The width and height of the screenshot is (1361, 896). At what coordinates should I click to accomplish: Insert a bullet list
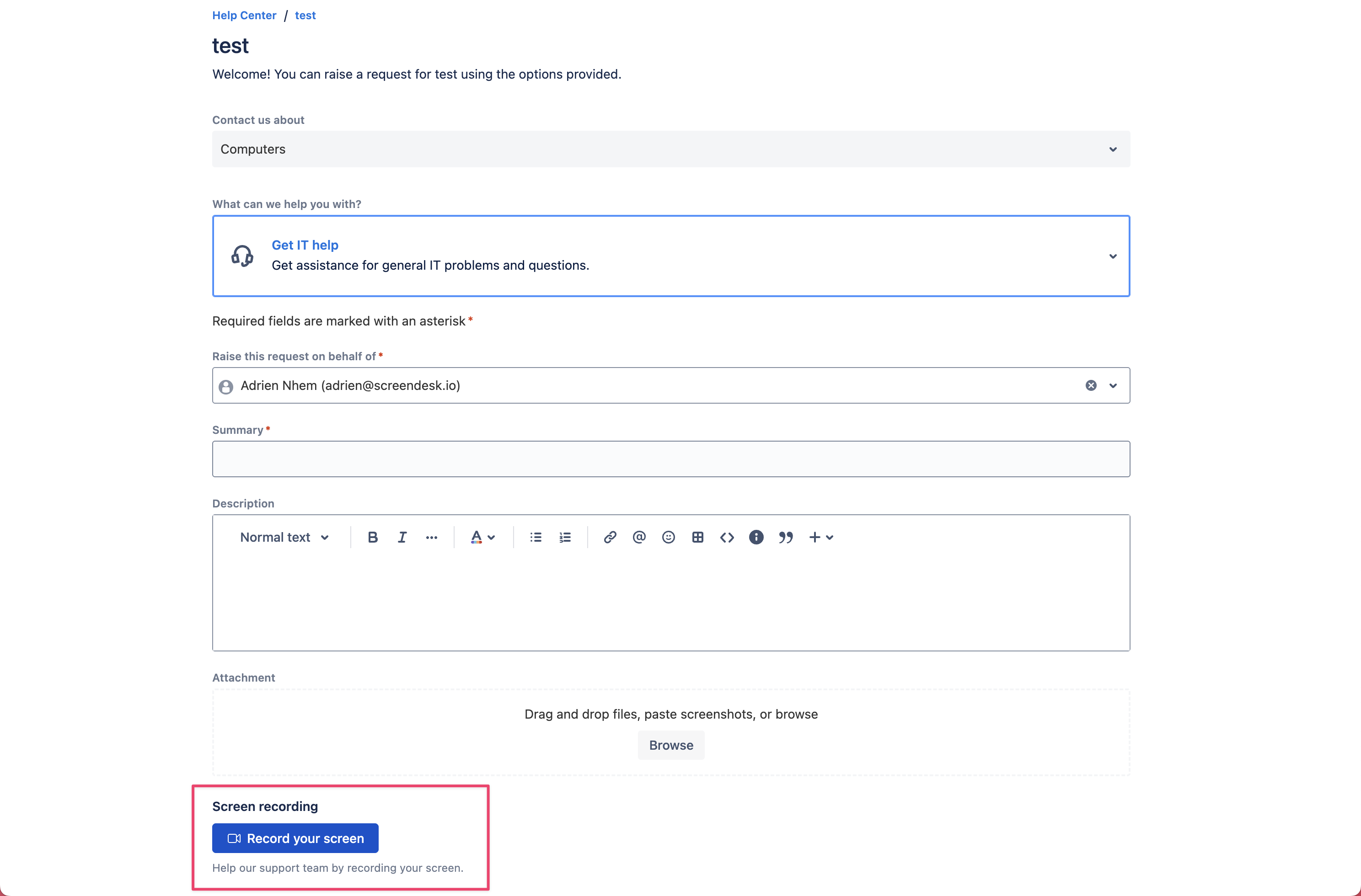535,537
